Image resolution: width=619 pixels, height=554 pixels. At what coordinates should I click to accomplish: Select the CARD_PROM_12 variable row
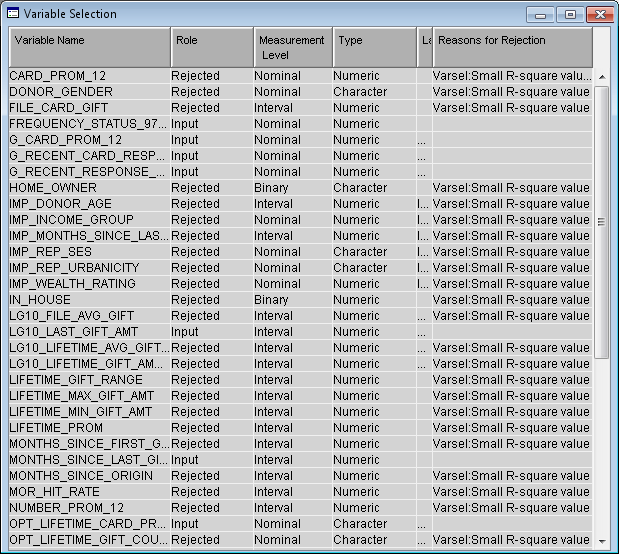[x=300, y=75]
